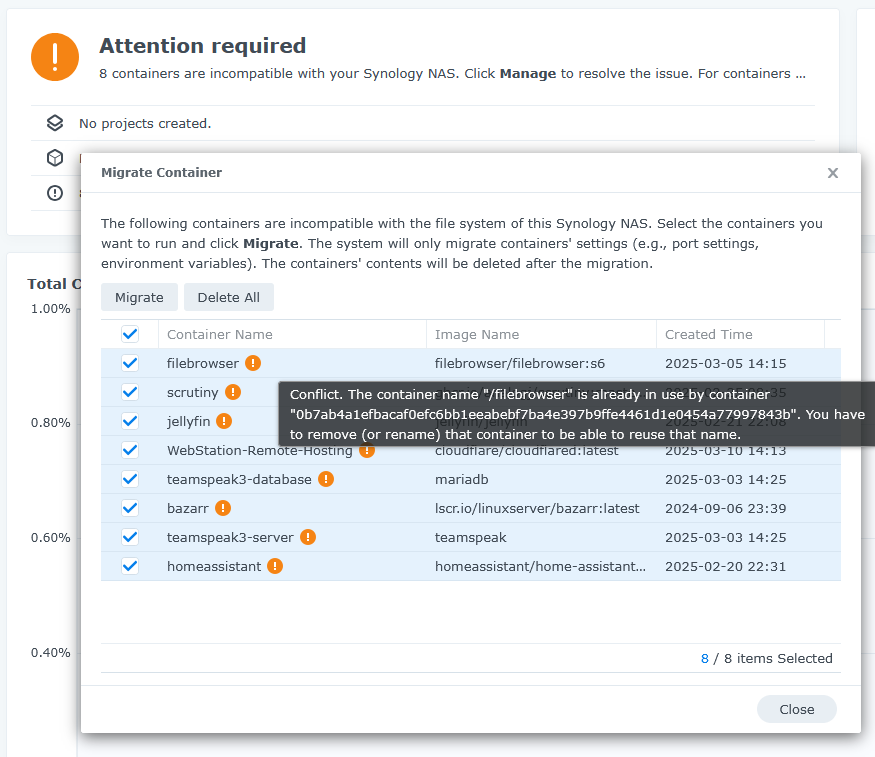Uncheck the filebrowser container checkbox
875x757 pixels.
(130, 363)
